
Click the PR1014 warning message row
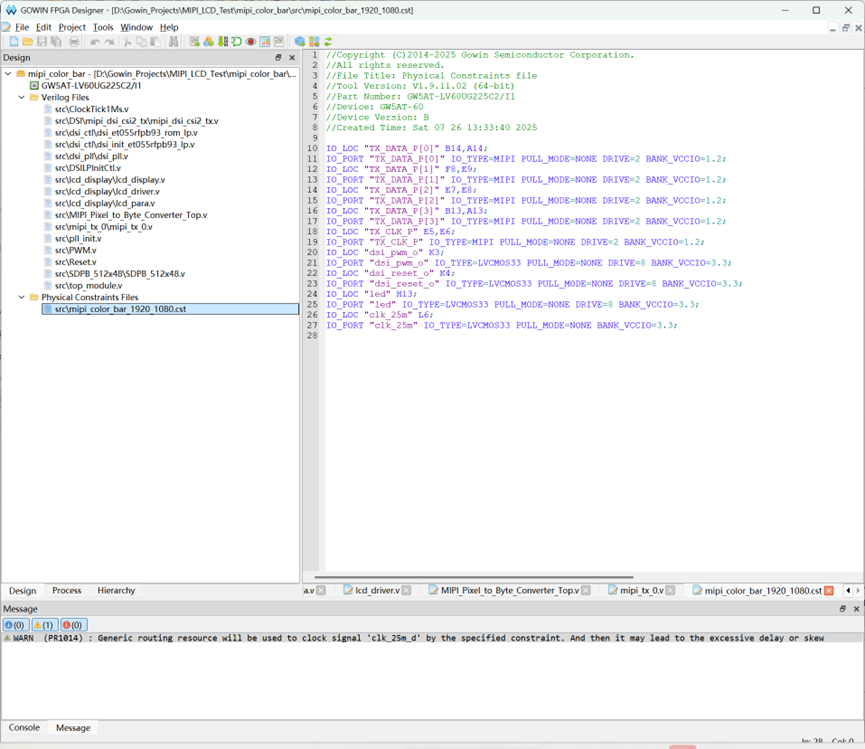coord(432,638)
